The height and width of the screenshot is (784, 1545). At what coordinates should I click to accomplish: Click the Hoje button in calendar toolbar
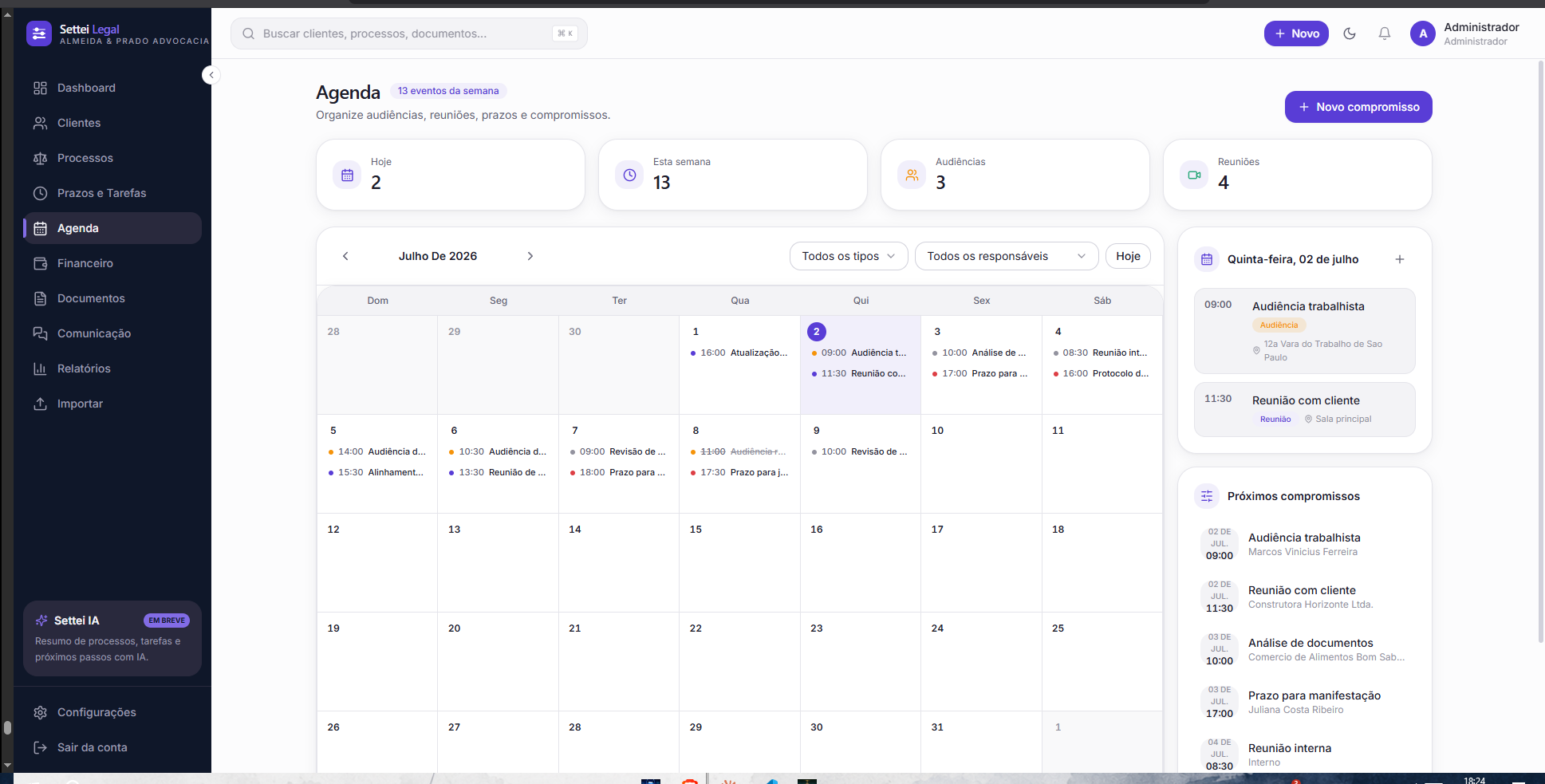click(x=1128, y=256)
